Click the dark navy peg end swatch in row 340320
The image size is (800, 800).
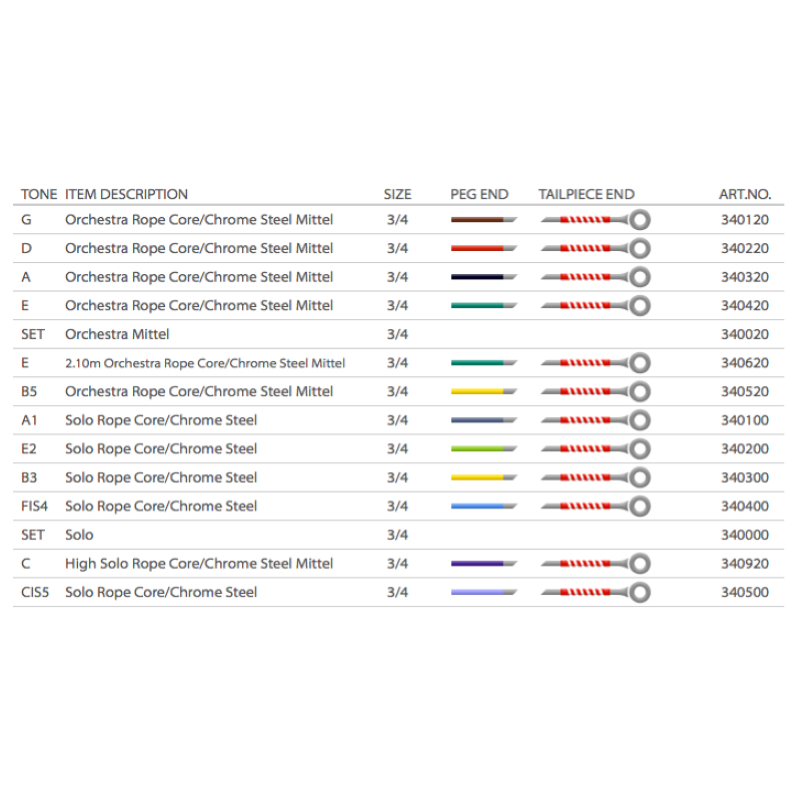(x=484, y=277)
